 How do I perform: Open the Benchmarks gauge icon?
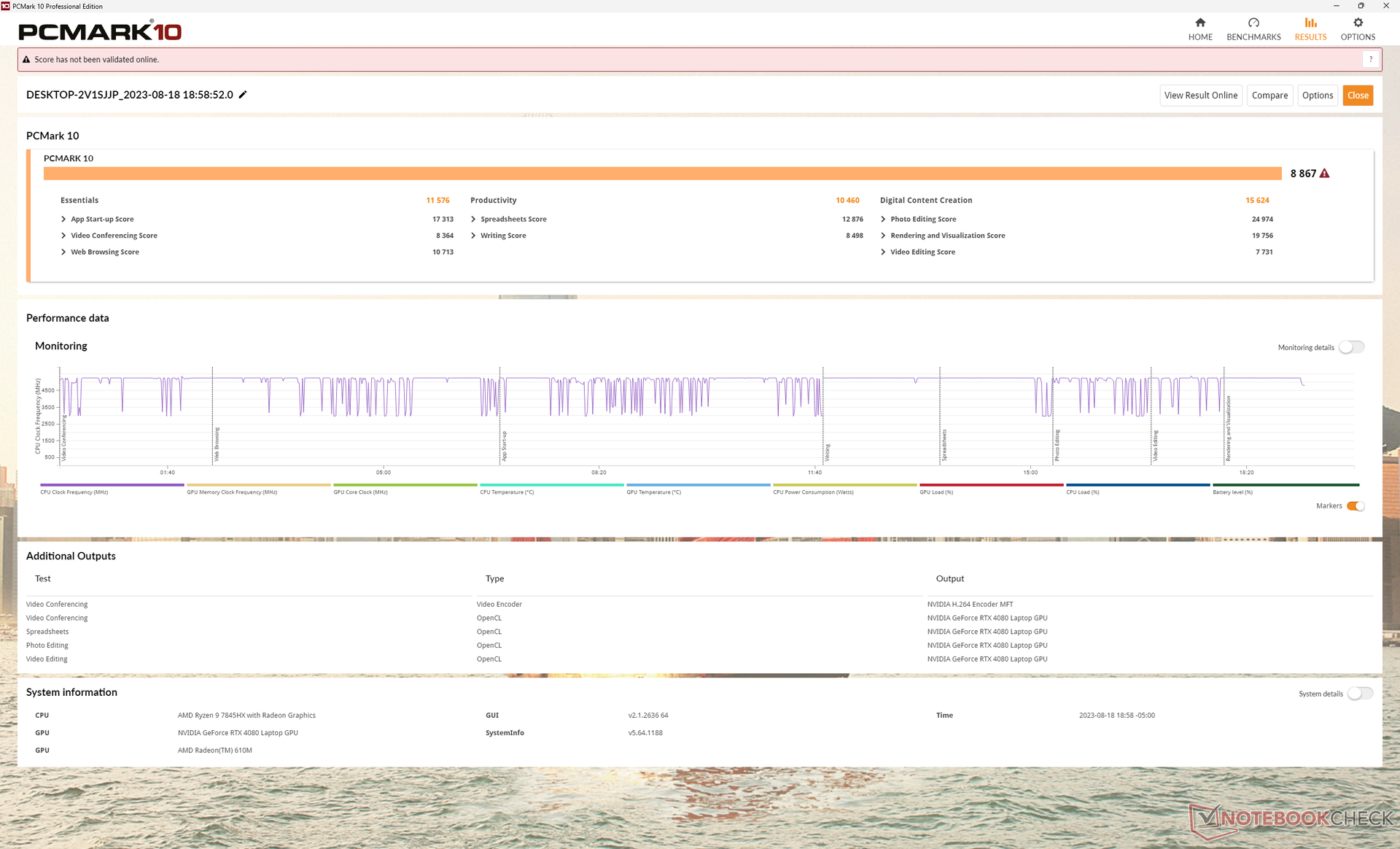(x=1253, y=23)
